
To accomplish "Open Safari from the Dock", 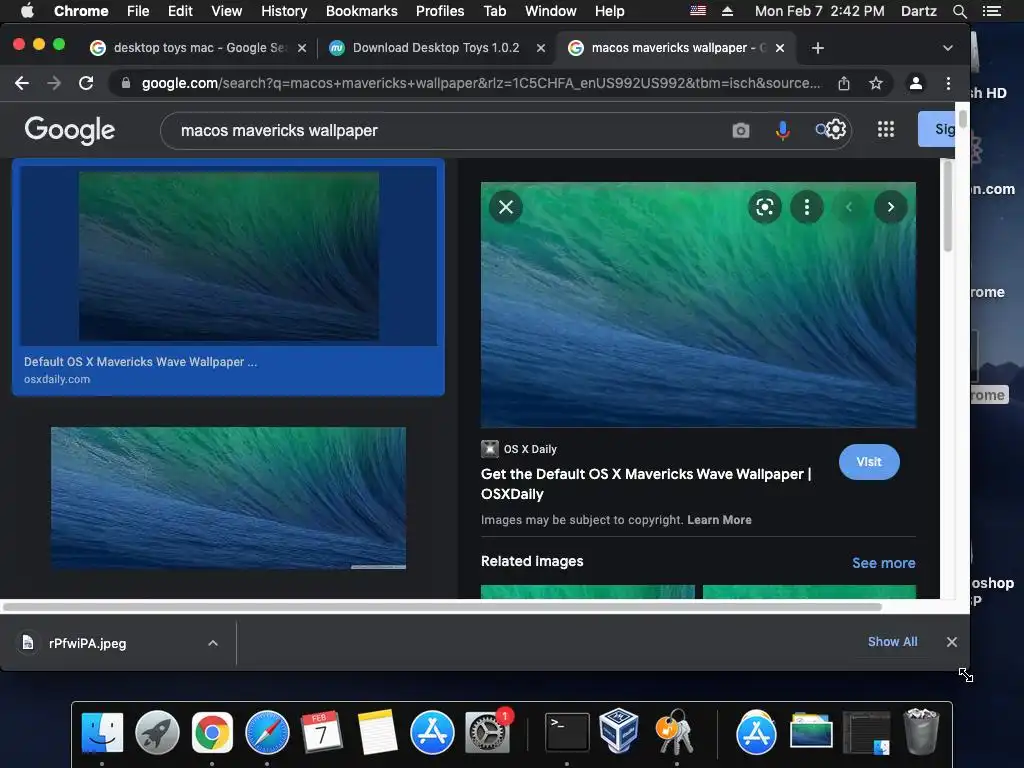I will click(267, 733).
